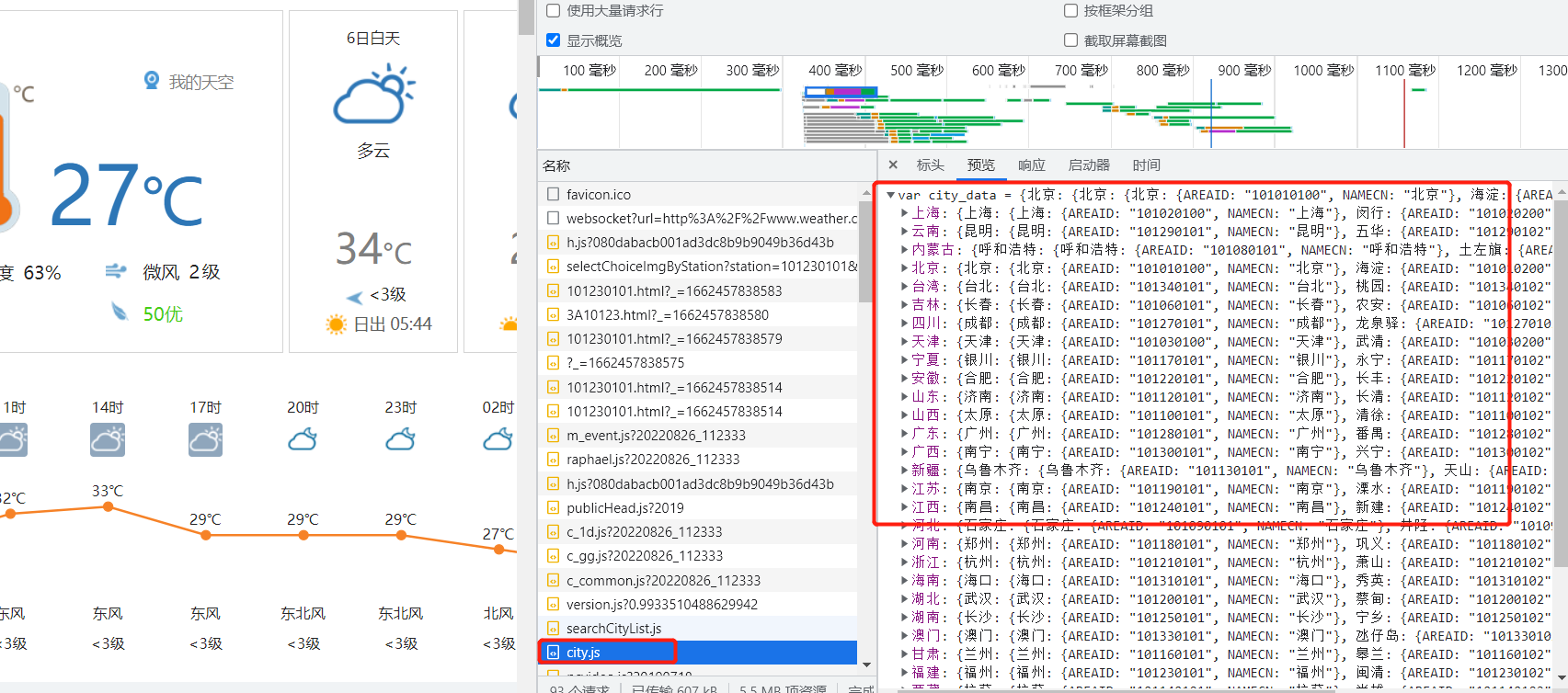Enable 截取屏幕截图 checkbox

[1070, 40]
